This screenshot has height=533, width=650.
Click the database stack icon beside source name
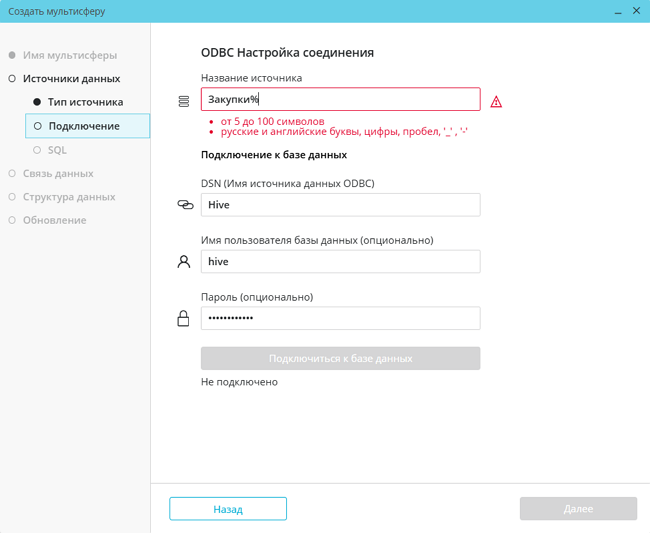[184, 102]
